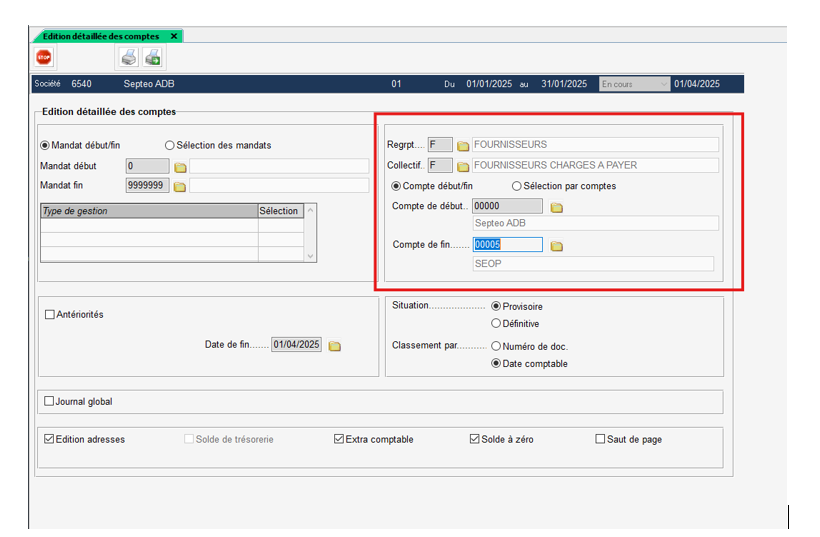Click into the Compte de fin input field
Screen dimensions: 820x537
pos(508,245)
